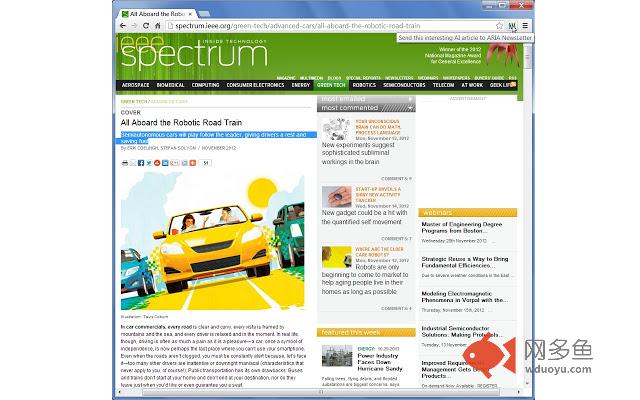Click the power substation thumbnail image
The height and width of the screenshot is (400, 640).
click(x=337, y=356)
